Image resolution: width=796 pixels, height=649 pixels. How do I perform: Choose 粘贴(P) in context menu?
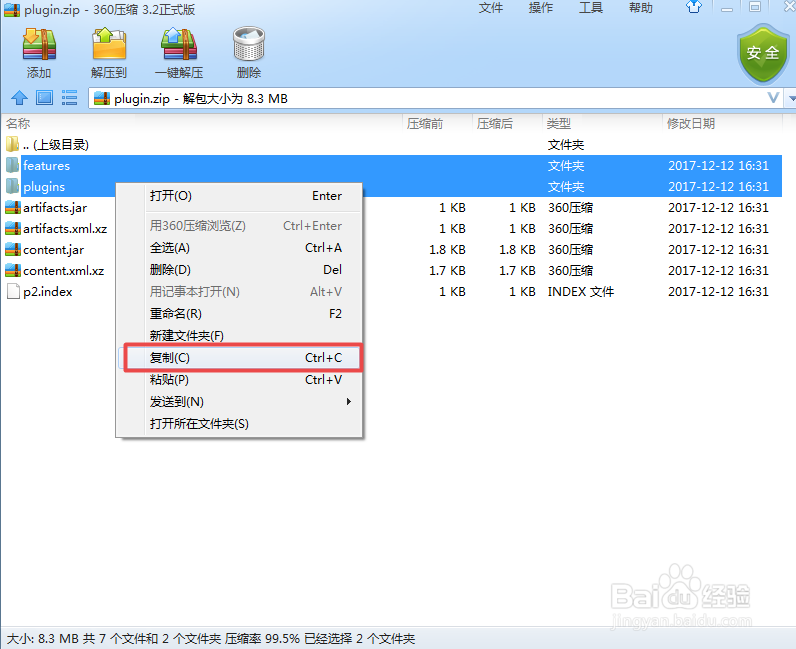[240, 380]
